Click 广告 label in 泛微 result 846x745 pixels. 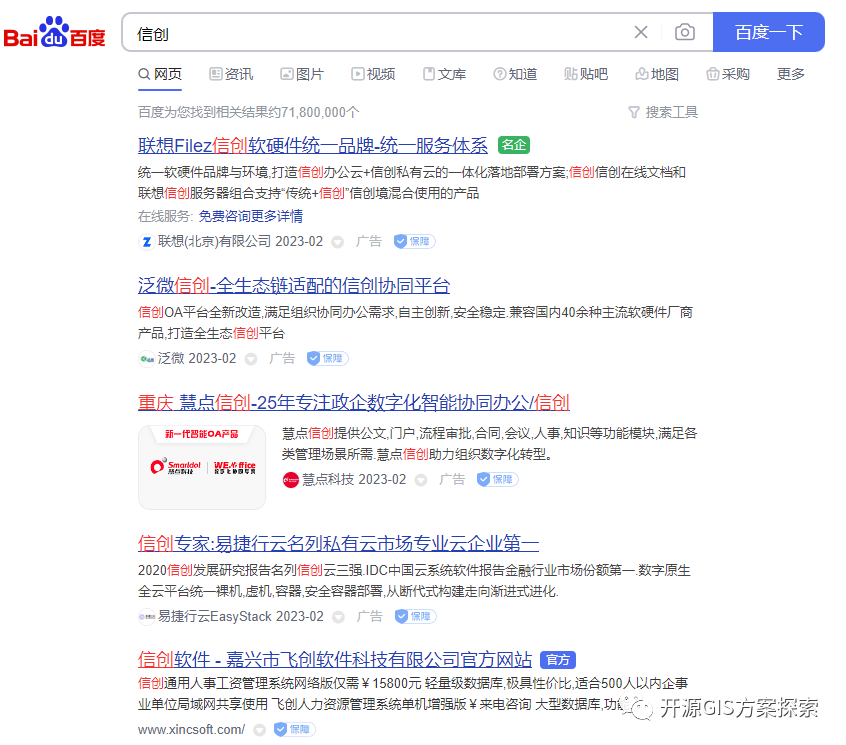coord(282,358)
